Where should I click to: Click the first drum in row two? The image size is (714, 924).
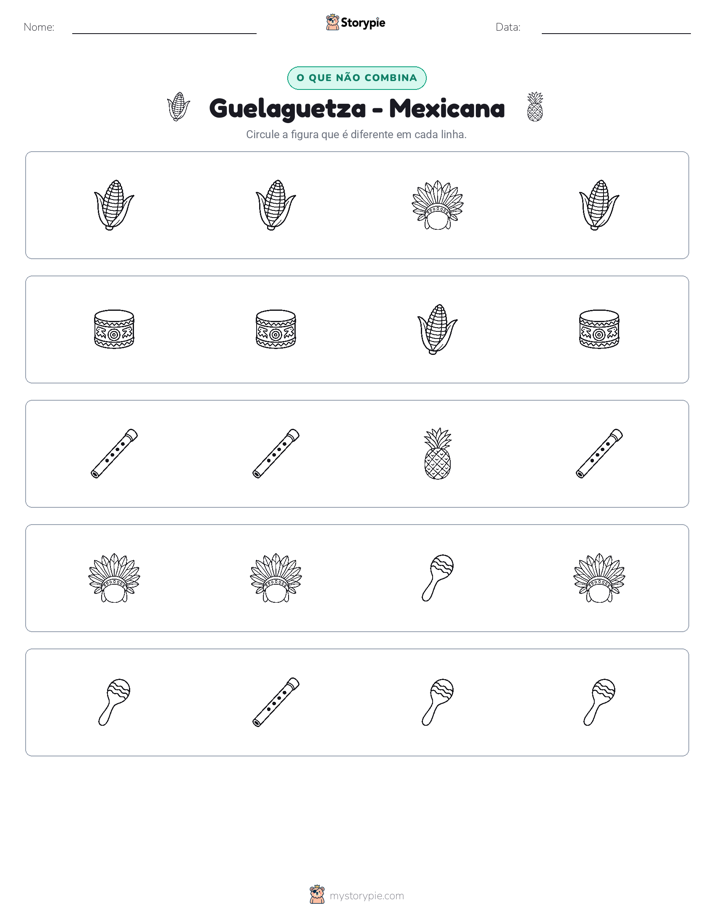point(114,329)
